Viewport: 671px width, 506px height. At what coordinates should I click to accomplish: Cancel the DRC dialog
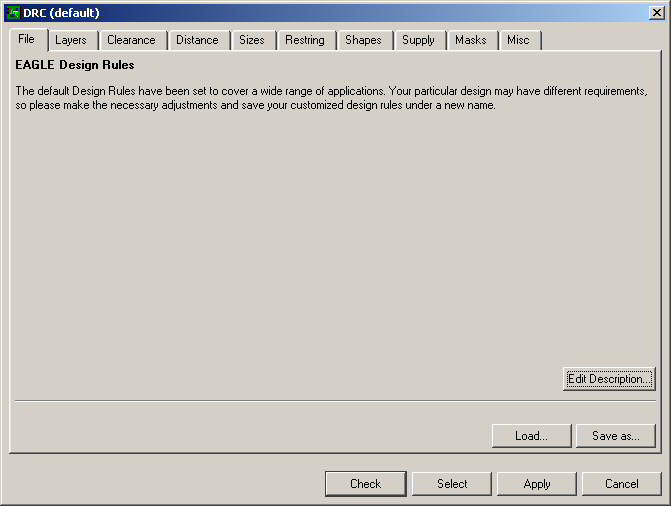[622, 484]
